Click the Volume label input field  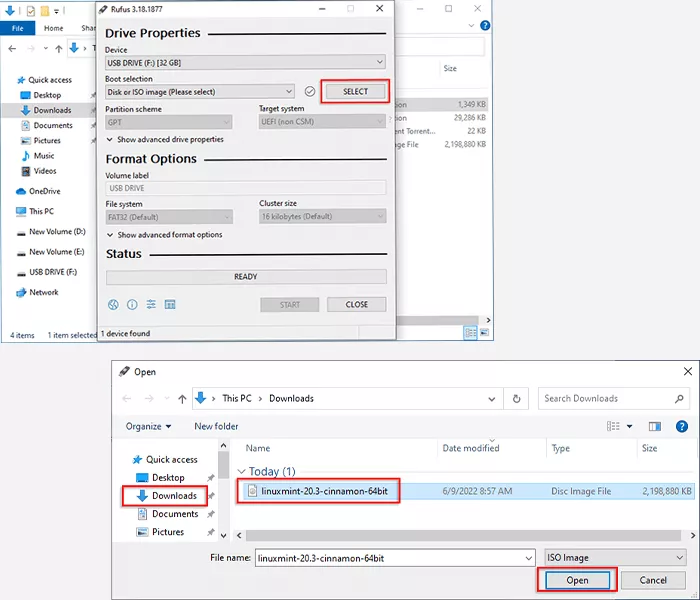tap(246, 188)
